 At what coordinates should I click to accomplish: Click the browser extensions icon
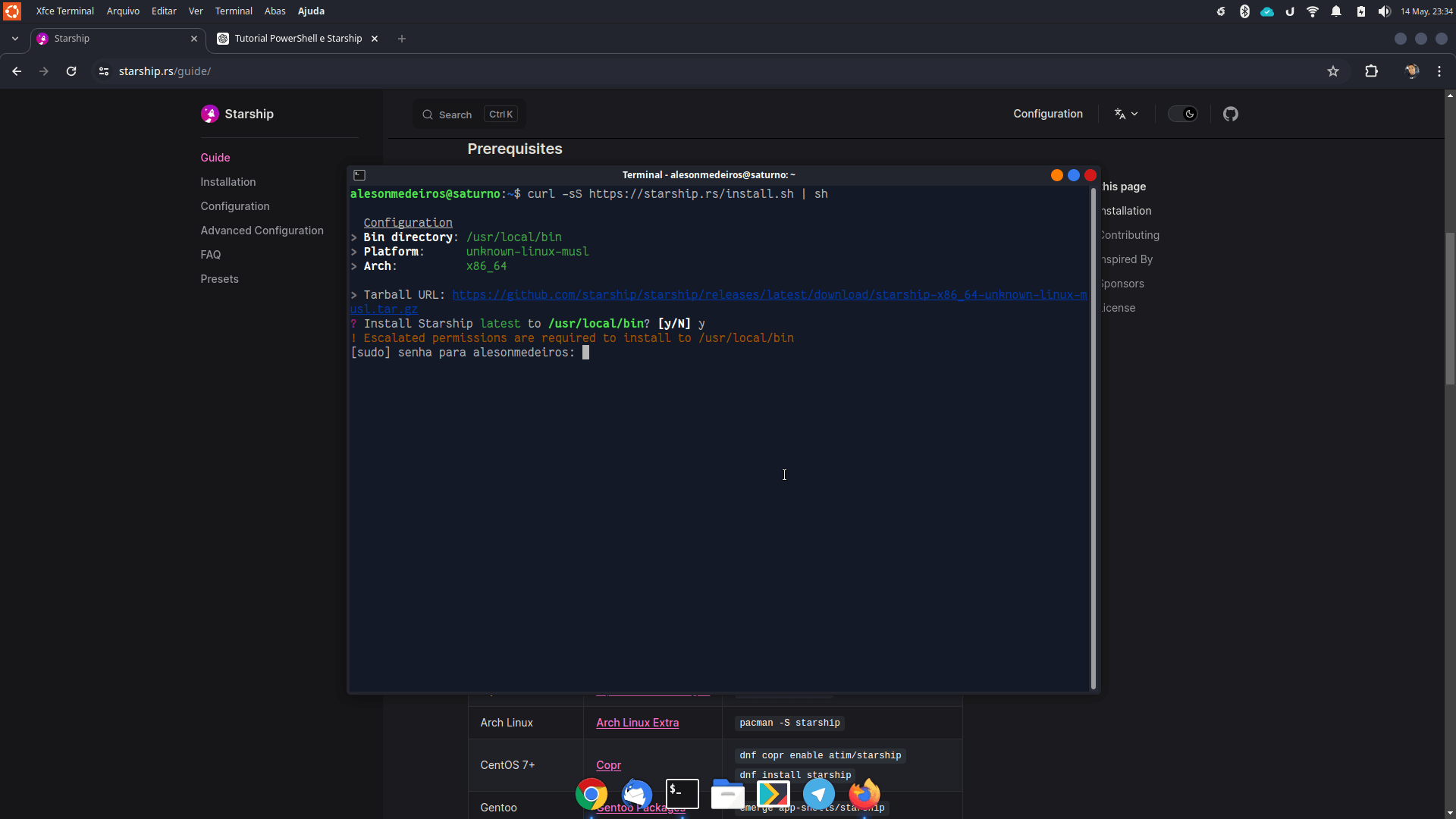tap(1371, 71)
